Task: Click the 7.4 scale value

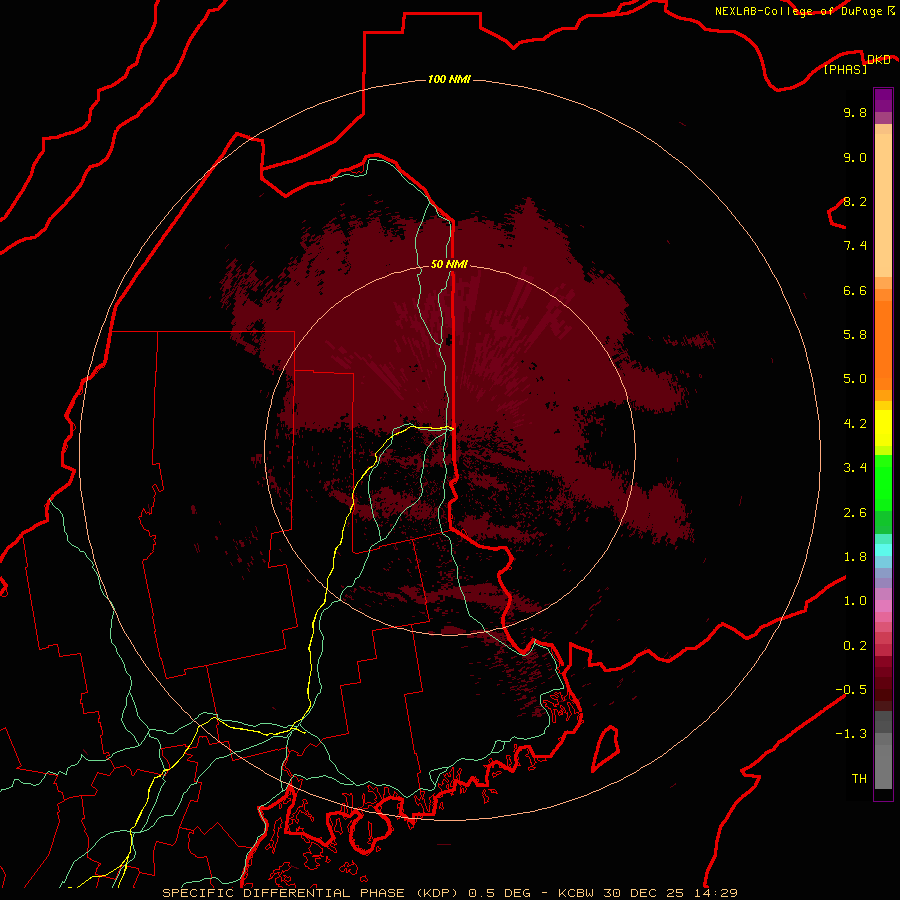Action: [855, 246]
